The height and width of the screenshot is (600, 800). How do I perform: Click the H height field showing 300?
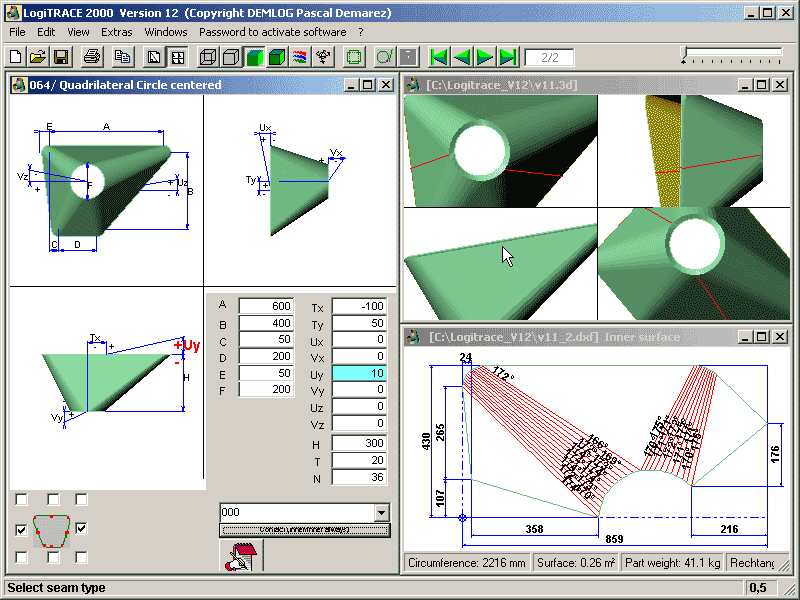[359, 443]
